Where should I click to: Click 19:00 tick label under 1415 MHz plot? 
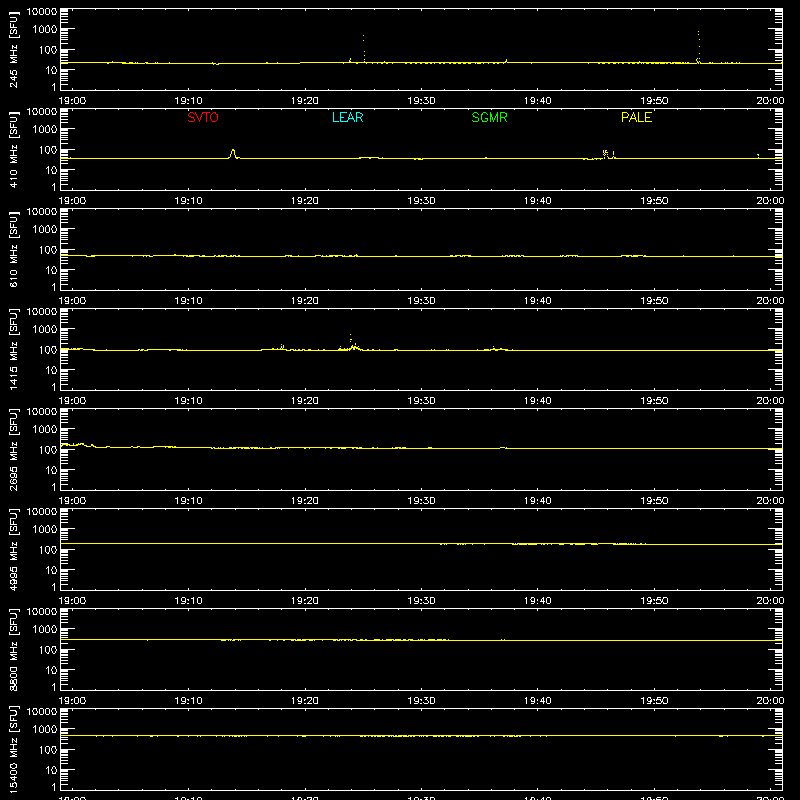(72, 401)
